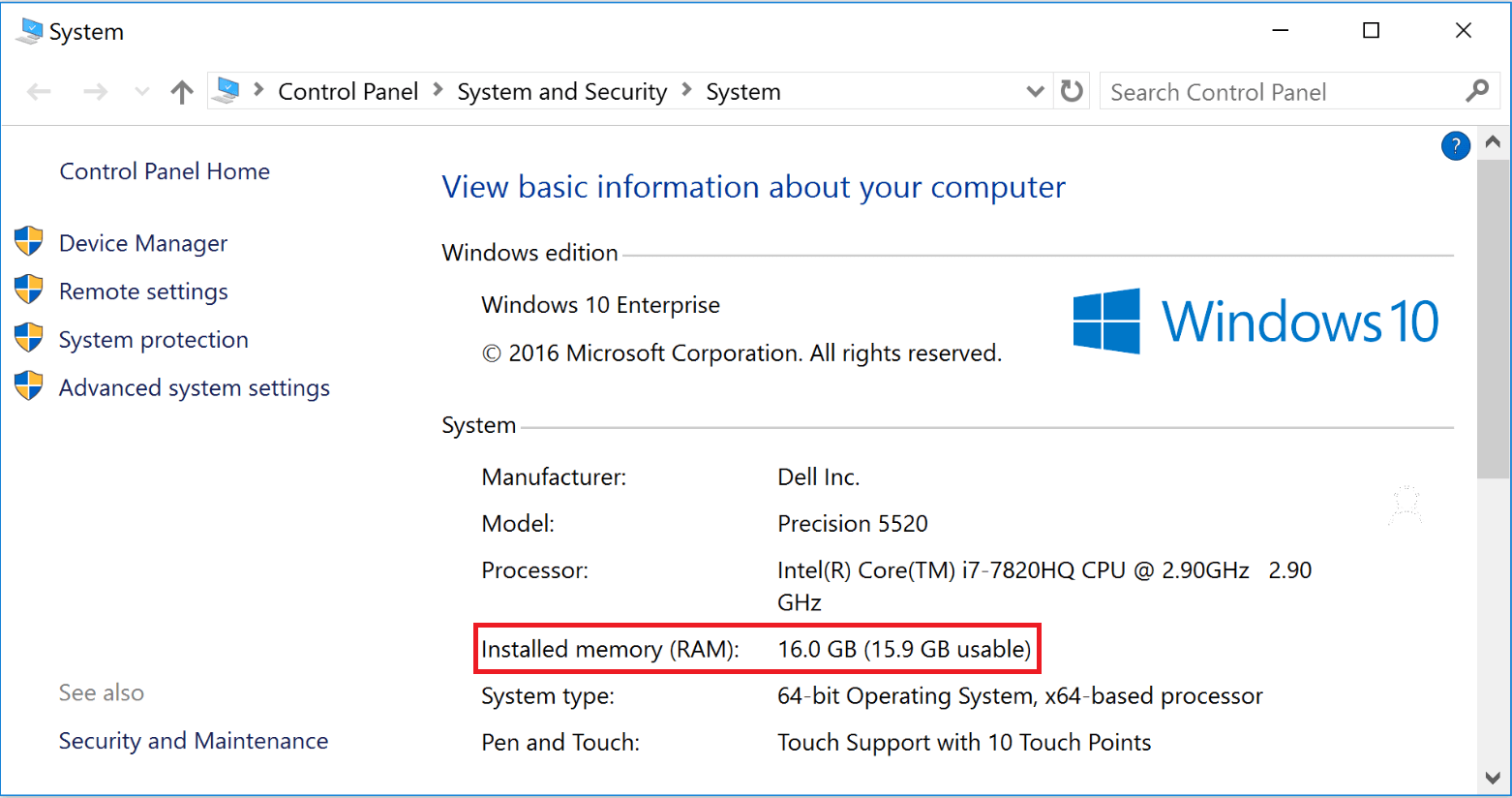Open the Help question mark icon
The width and height of the screenshot is (1512, 798).
click(1456, 145)
